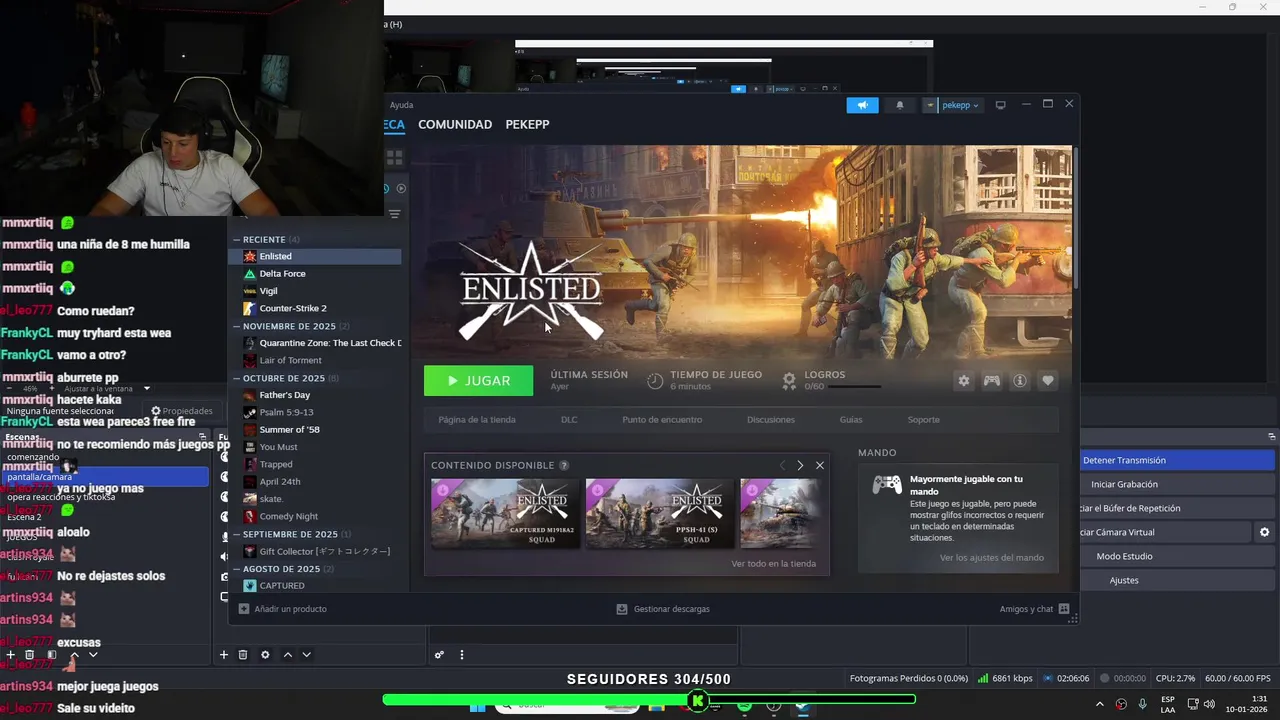Open the Discusiones tab
This screenshot has width=1280, height=720.
coord(771,420)
